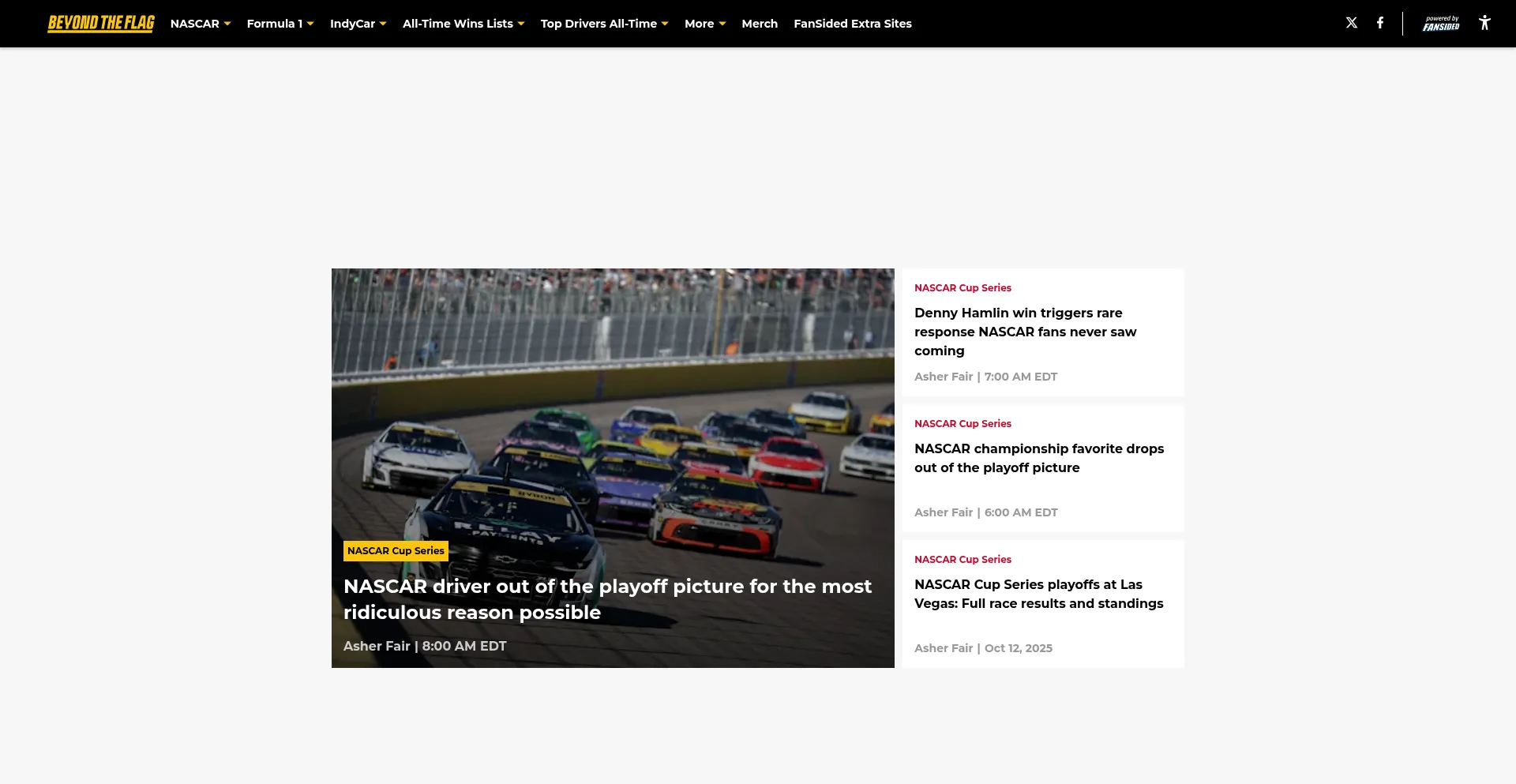
Task: Open the Facebook social icon
Action: tap(1380, 23)
